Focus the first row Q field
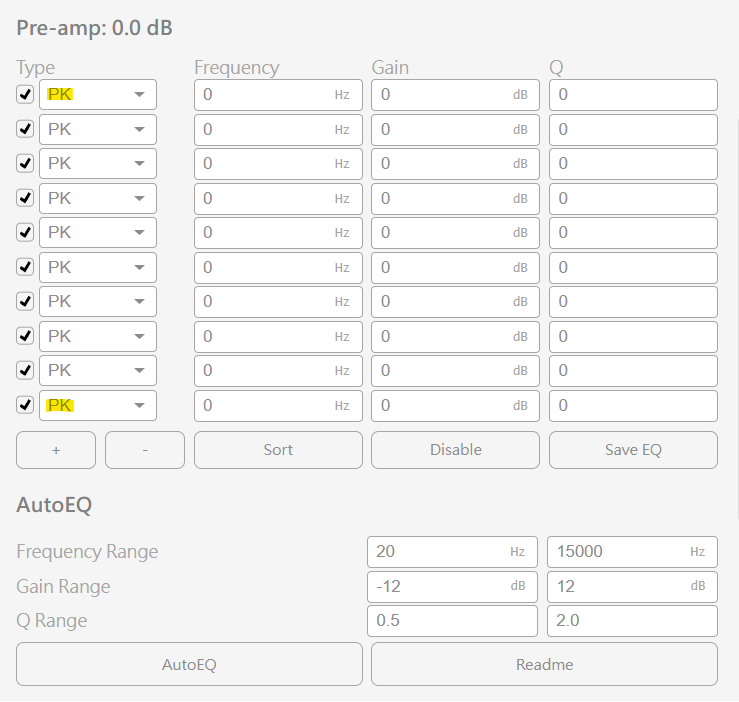 pyautogui.click(x=633, y=95)
